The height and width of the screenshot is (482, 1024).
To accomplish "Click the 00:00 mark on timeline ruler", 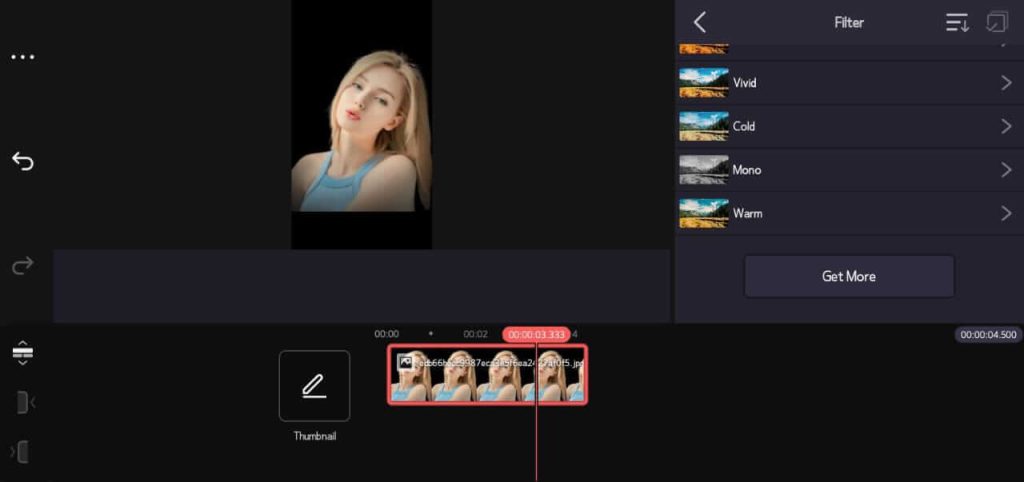I will click(x=387, y=334).
